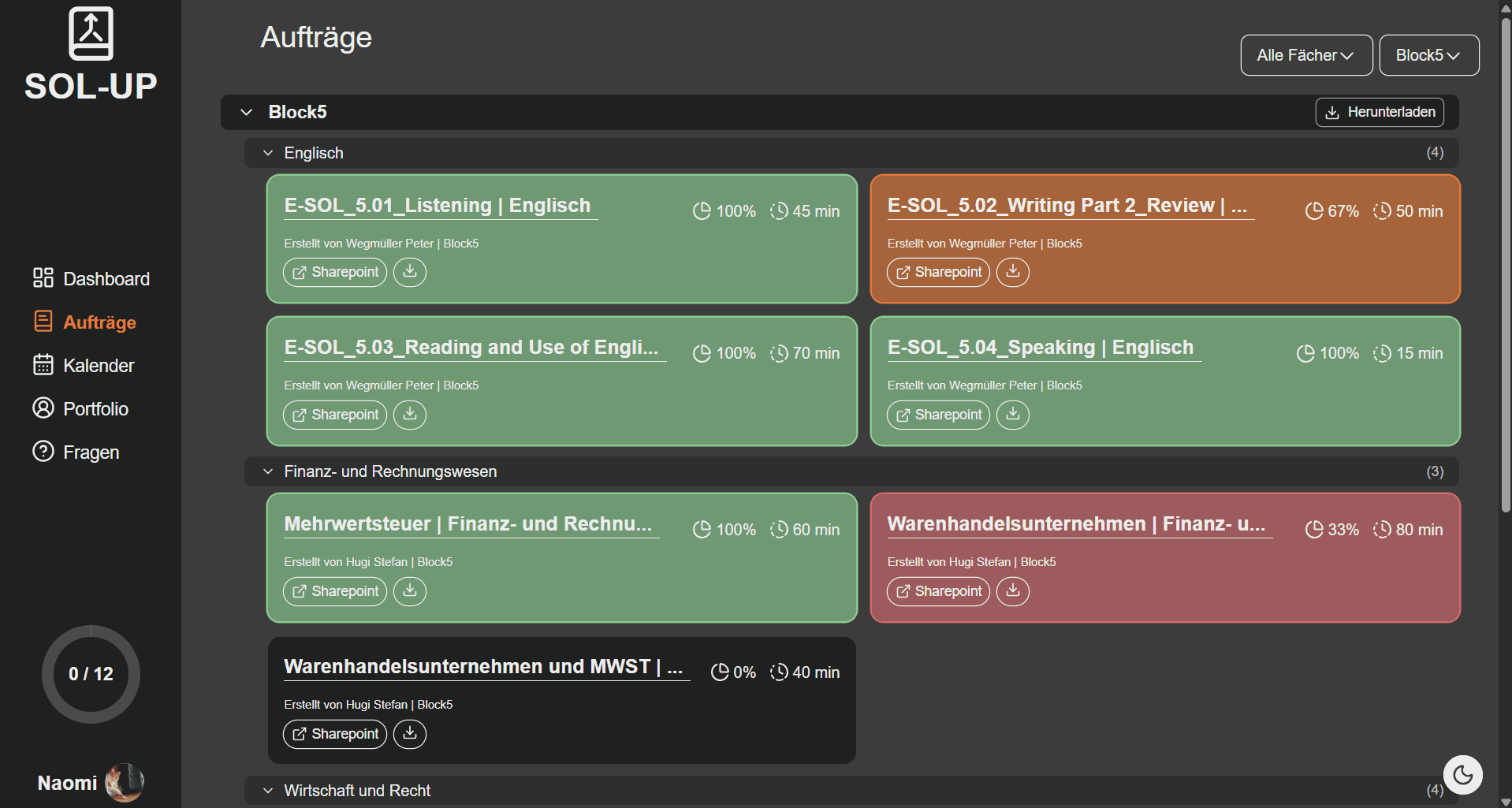1512x808 pixels.
Task: Open the Alle Fächer dropdown
Action: [x=1306, y=55]
